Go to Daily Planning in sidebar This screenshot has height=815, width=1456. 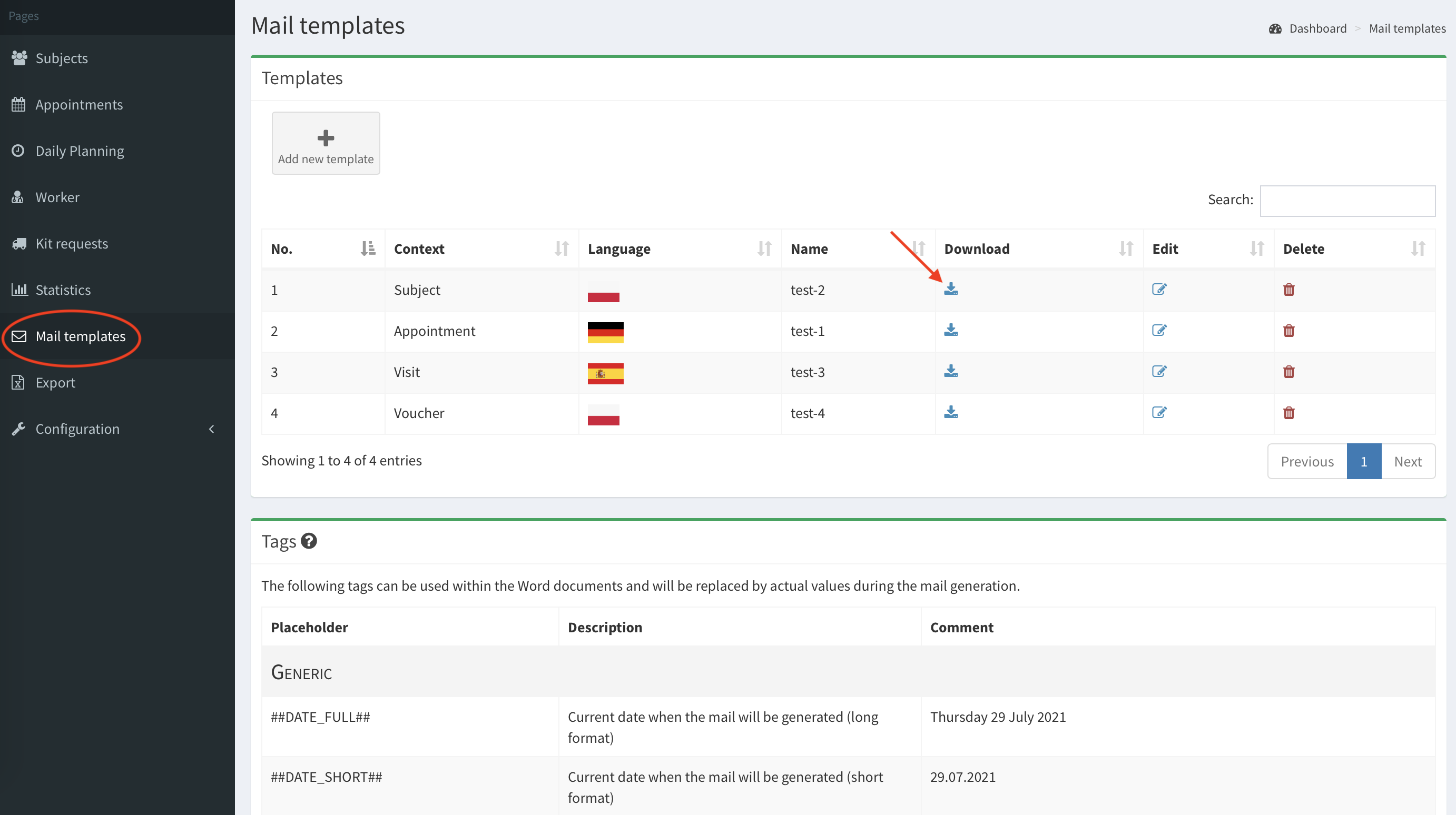[80, 151]
